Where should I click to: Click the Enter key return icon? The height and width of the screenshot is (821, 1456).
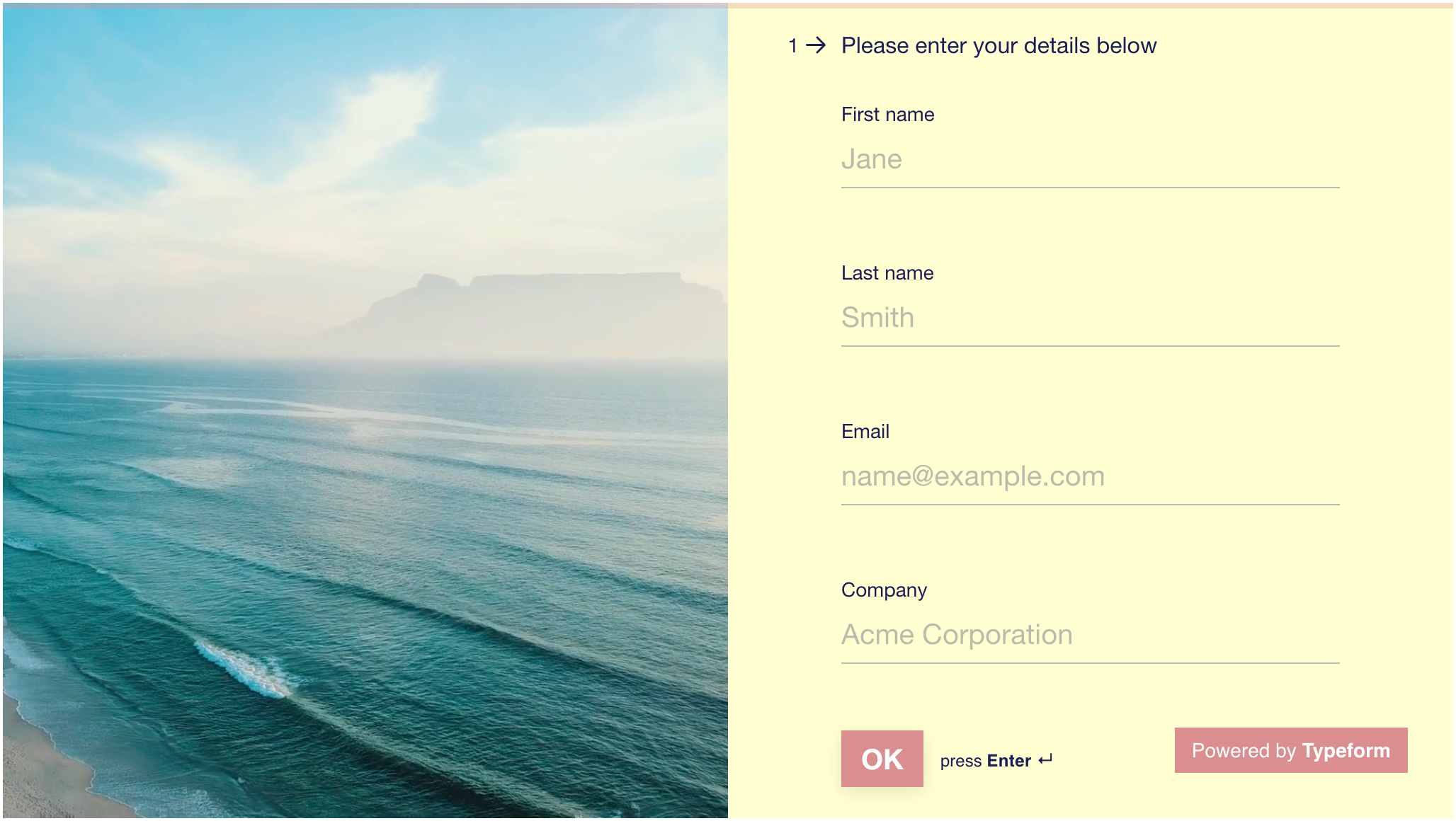[1045, 760]
